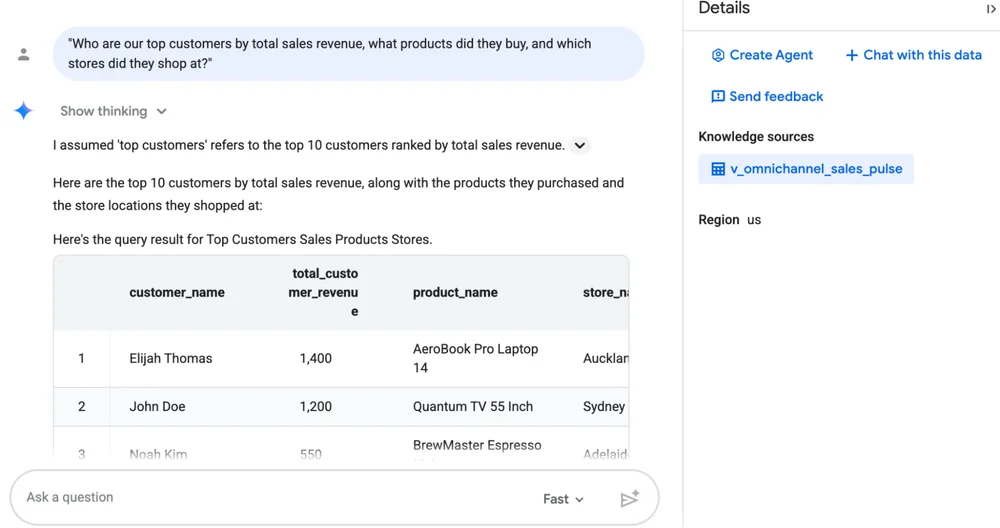Click row number 2 in the table

pos(81,407)
